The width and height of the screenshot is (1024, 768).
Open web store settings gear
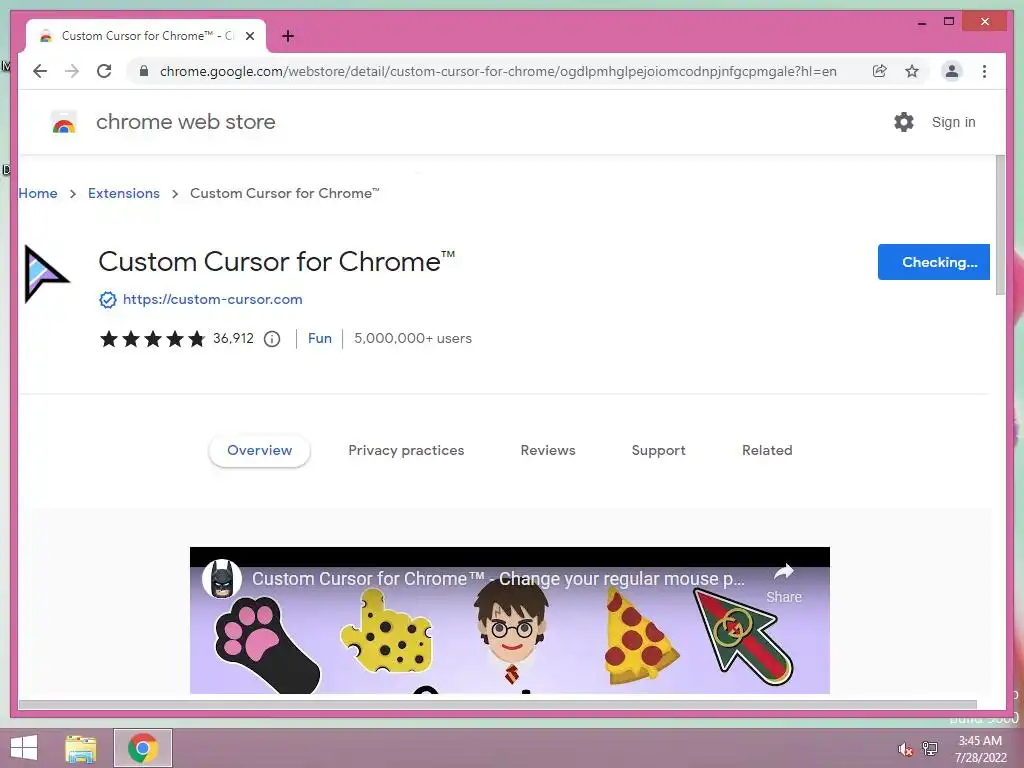tap(904, 122)
